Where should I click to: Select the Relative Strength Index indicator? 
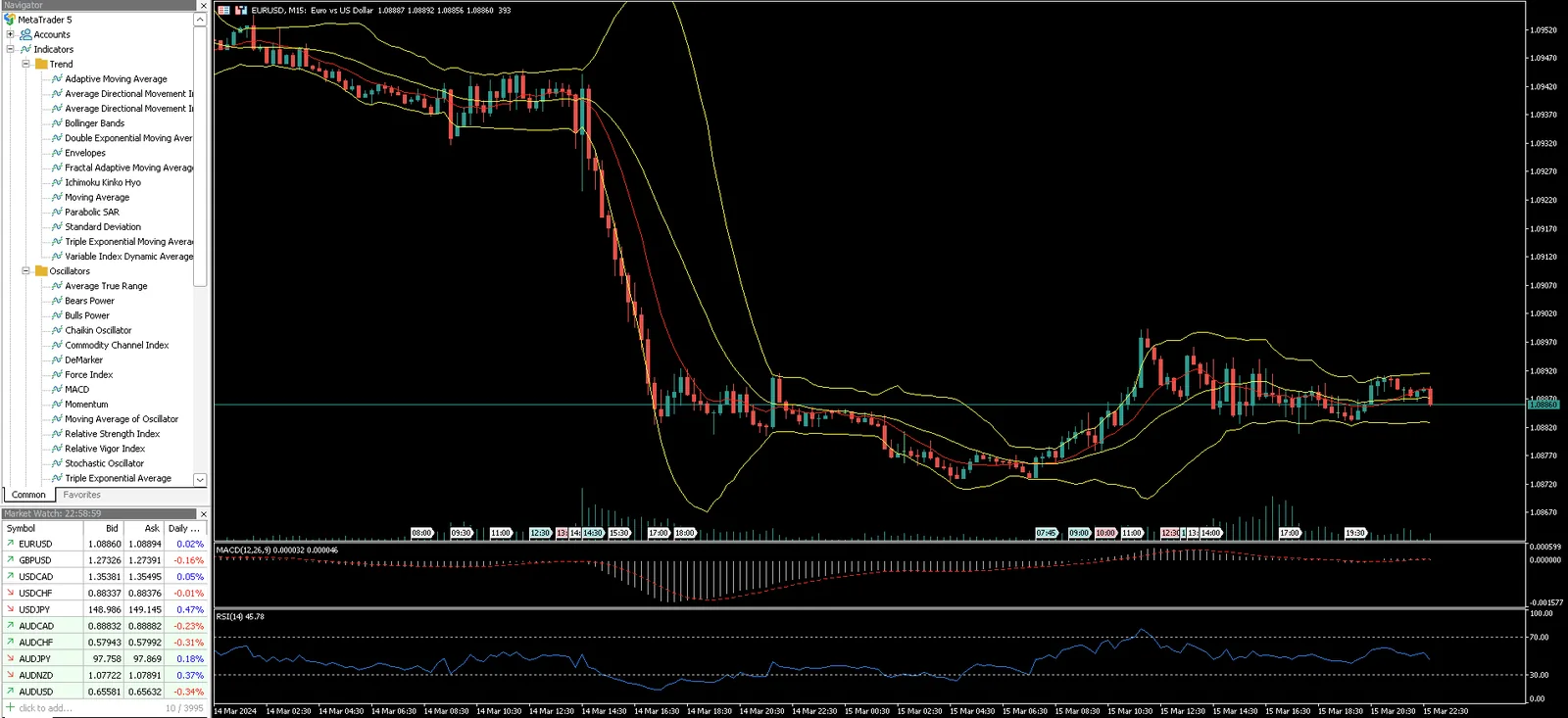coord(112,434)
